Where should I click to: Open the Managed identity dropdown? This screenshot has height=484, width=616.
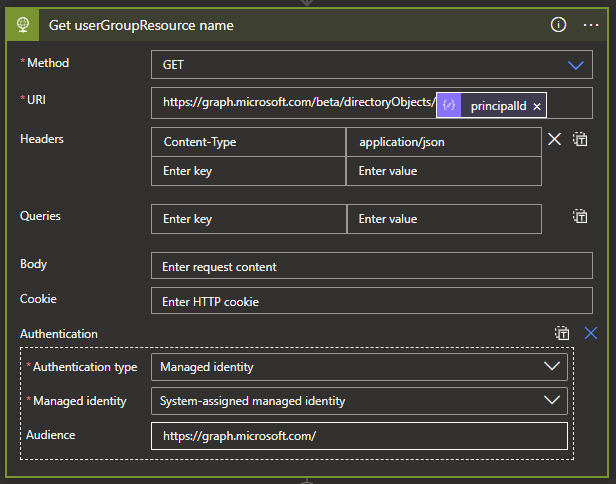[x=551, y=401]
